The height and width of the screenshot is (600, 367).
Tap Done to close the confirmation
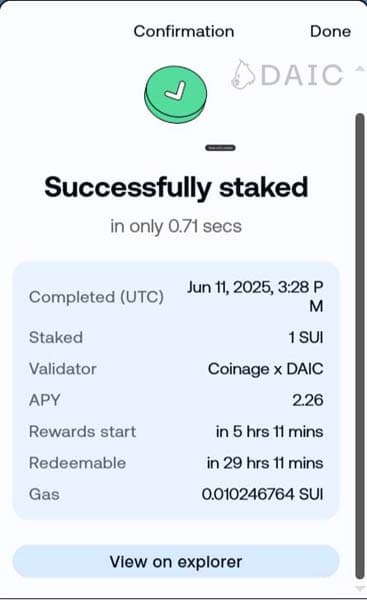(330, 31)
